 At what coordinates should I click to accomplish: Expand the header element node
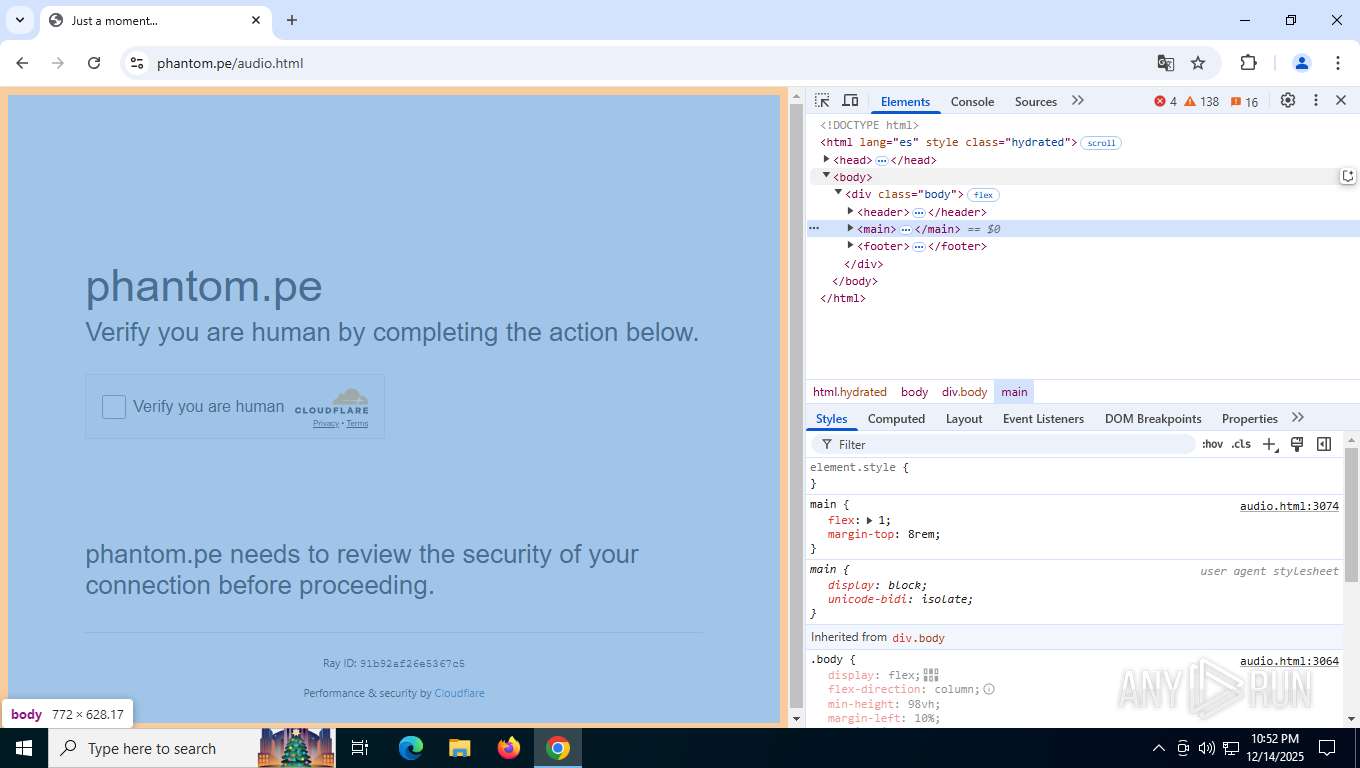coord(851,211)
